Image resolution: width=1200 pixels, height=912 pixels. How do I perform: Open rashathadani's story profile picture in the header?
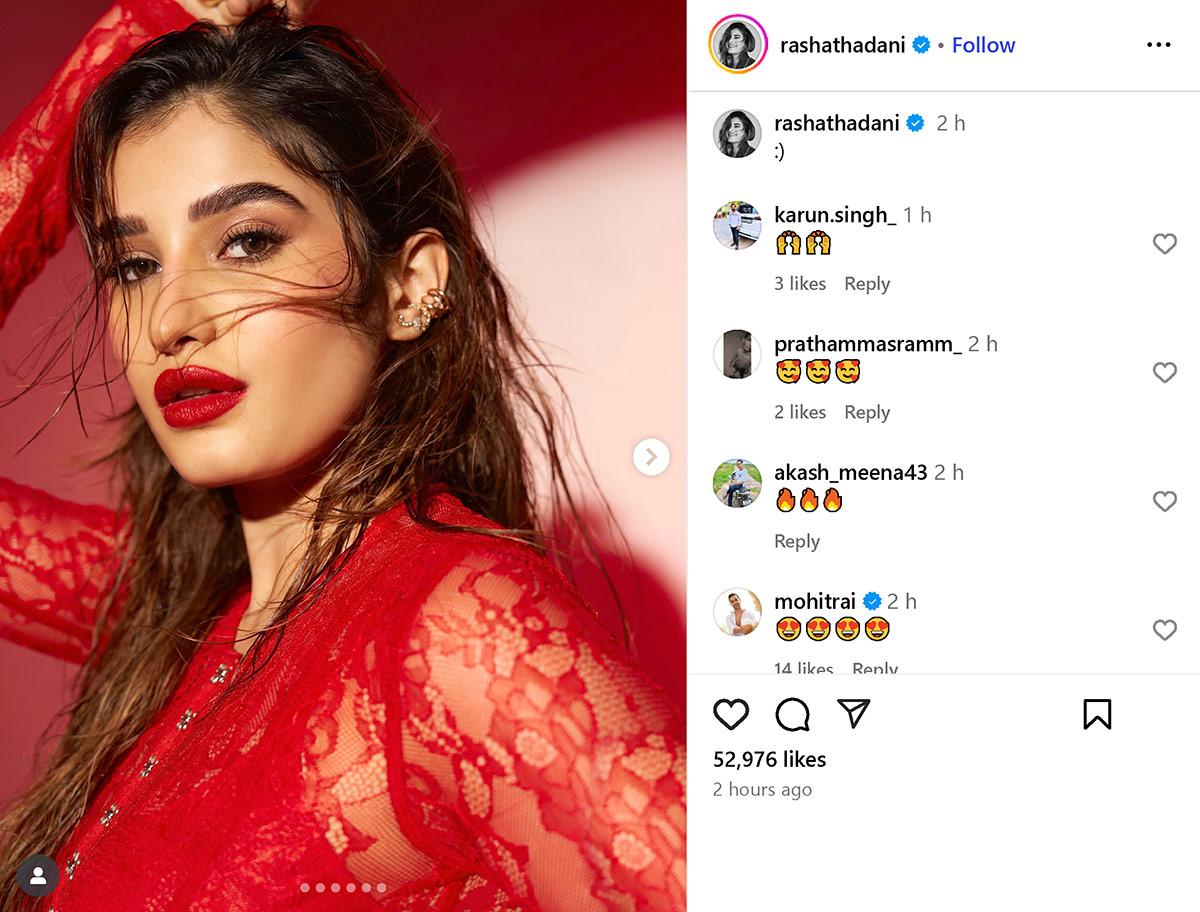(738, 44)
